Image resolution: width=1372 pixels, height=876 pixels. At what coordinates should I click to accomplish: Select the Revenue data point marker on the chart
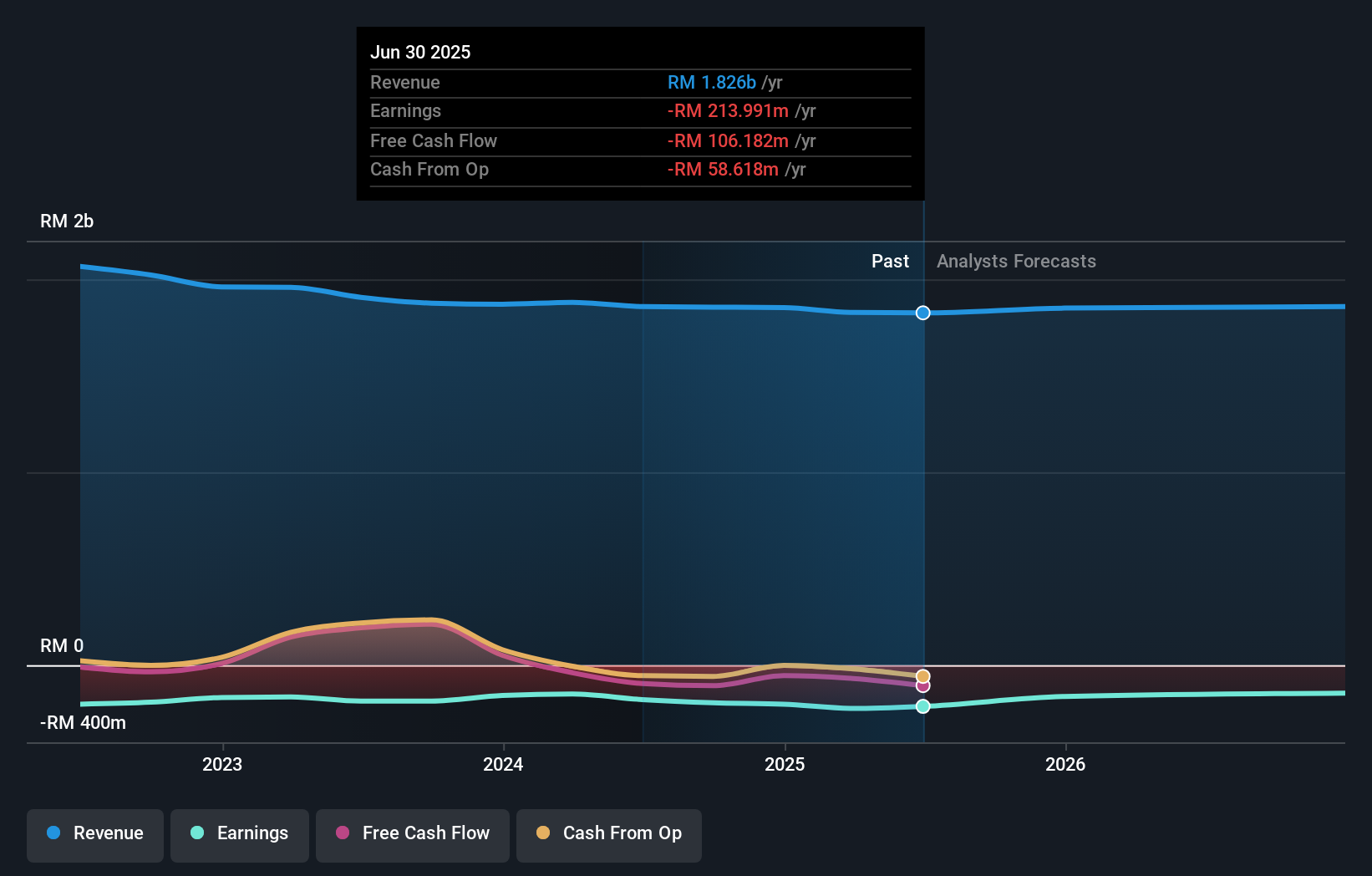tap(922, 313)
